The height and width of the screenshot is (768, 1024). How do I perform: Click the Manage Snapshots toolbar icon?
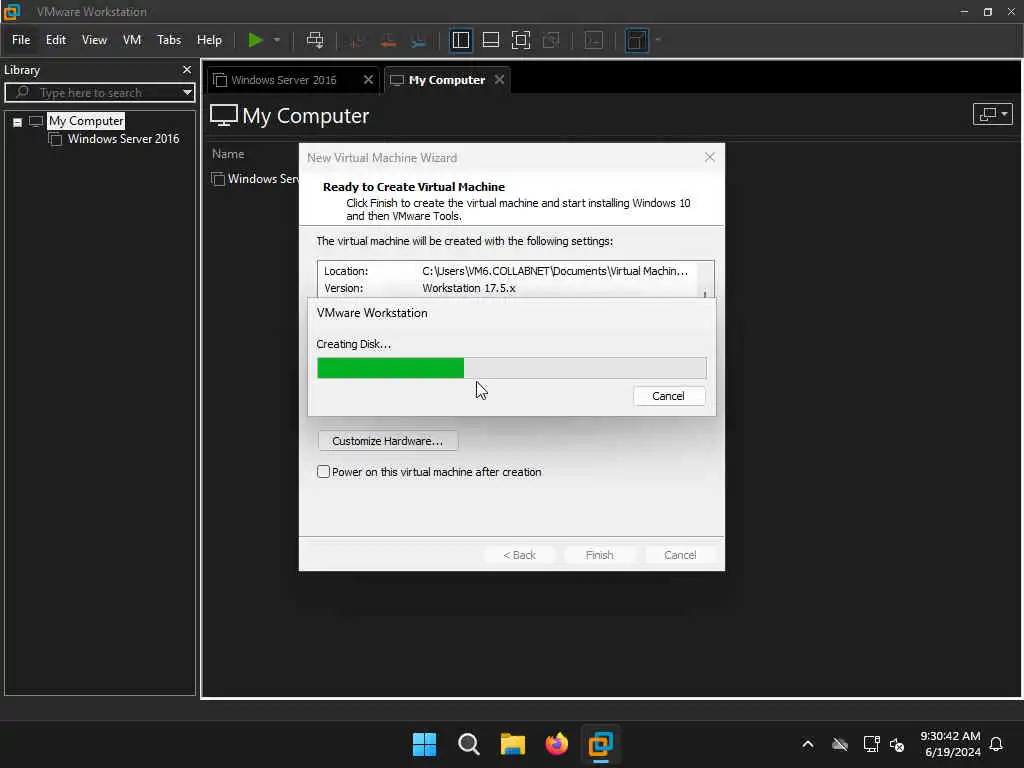(419, 40)
